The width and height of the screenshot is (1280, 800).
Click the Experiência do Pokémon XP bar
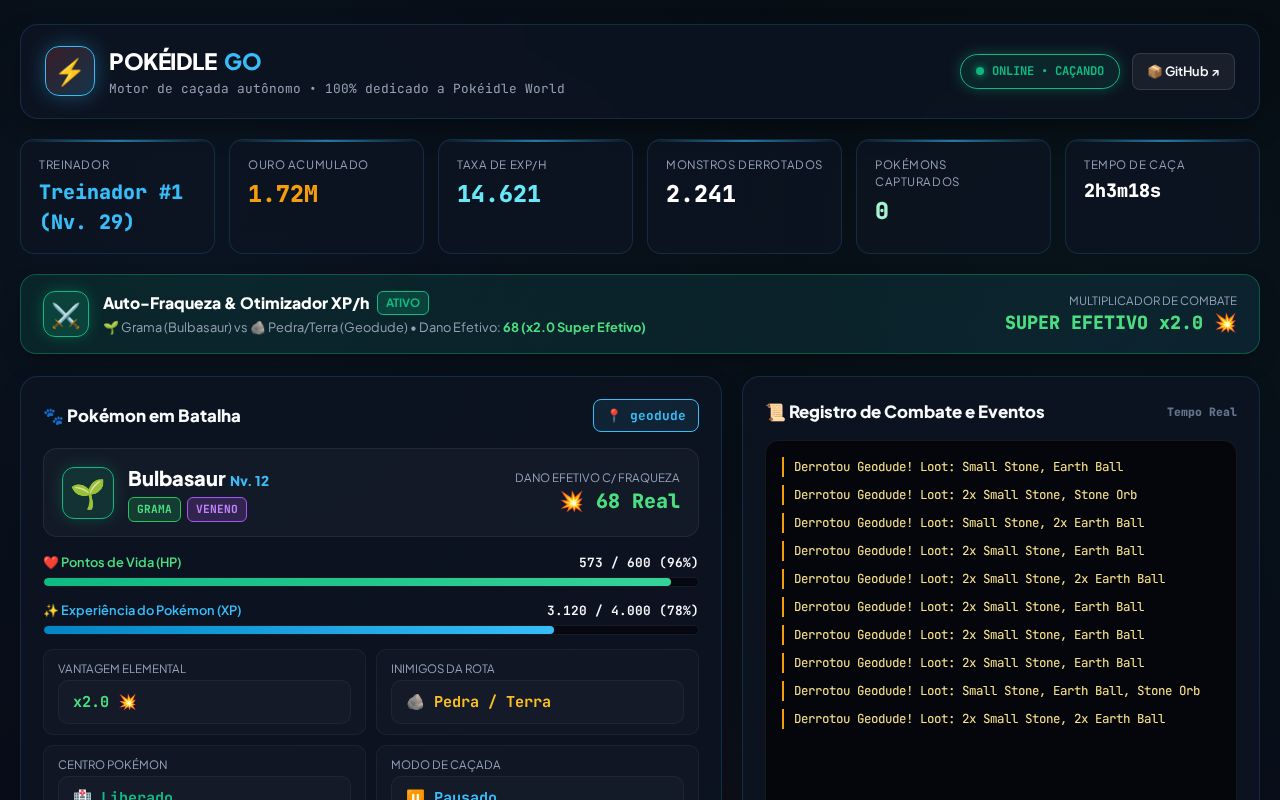click(371, 630)
